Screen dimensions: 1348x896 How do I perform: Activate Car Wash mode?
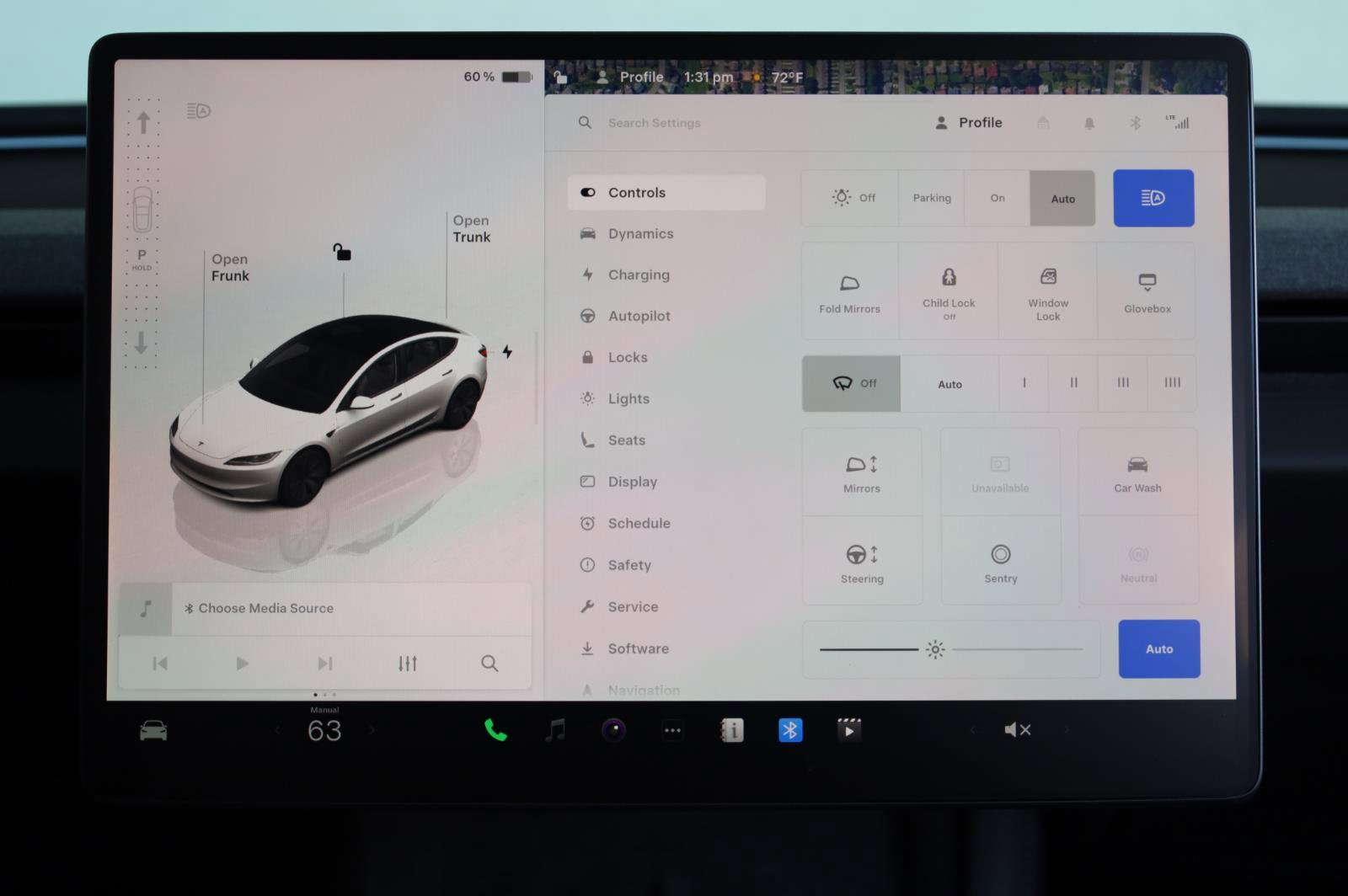pos(1137,472)
